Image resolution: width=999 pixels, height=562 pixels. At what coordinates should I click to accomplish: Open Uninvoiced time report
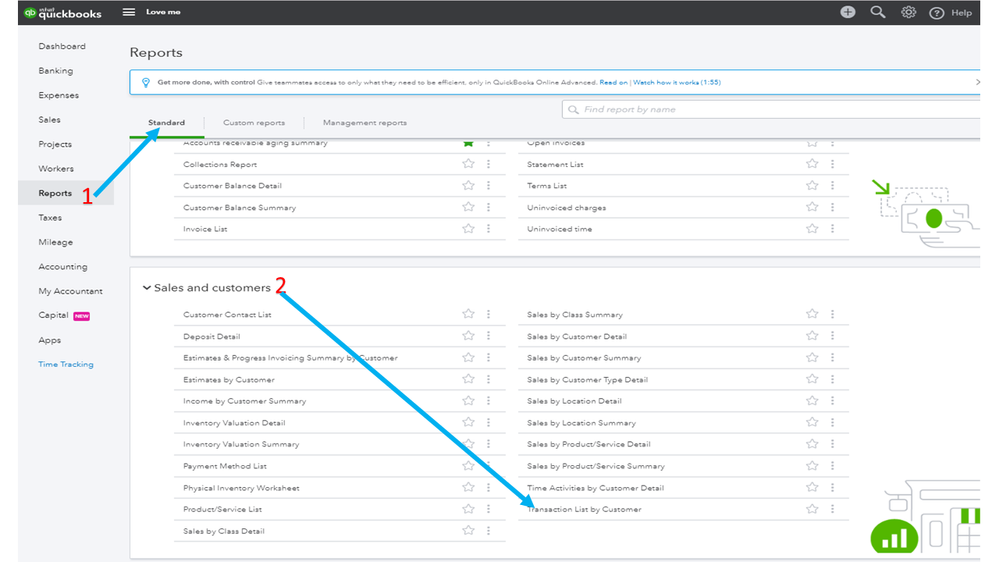coord(559,229)
